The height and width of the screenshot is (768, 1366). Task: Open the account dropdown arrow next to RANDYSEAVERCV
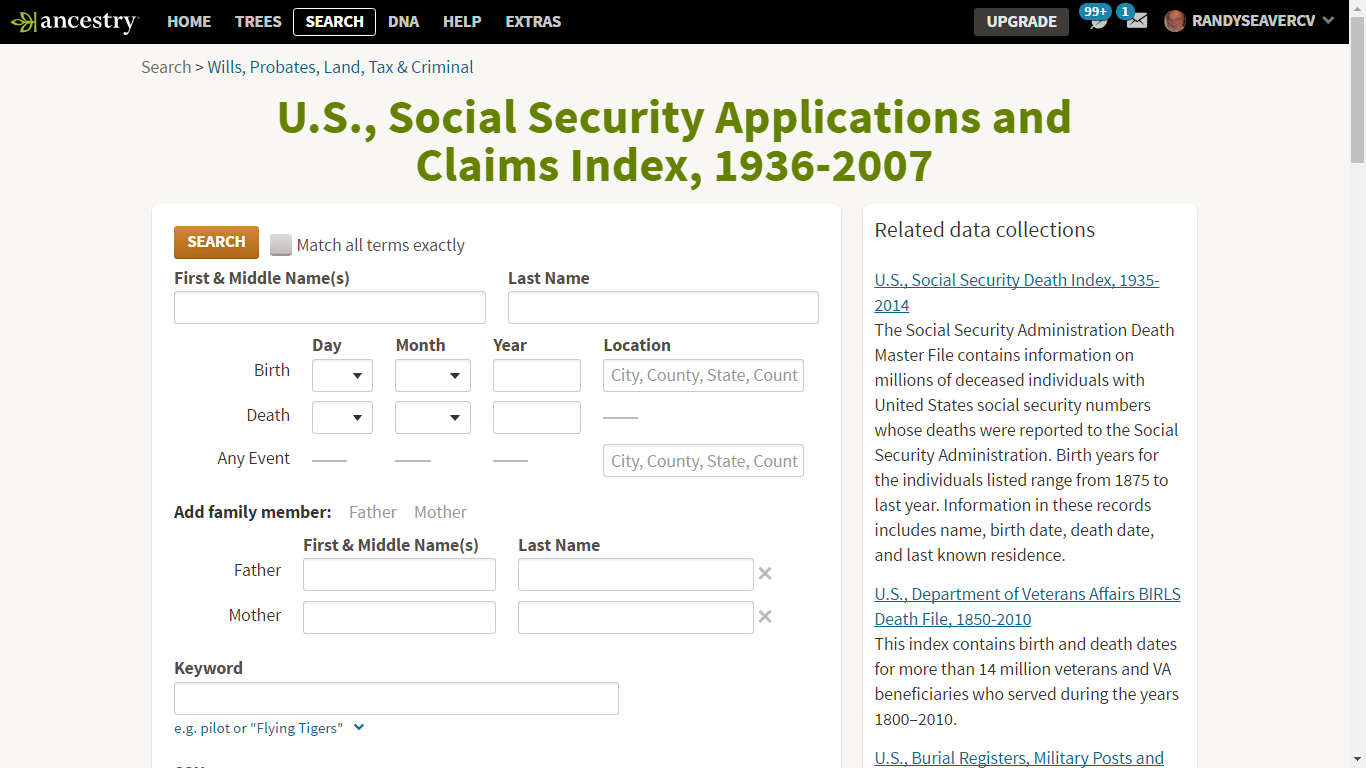click(x=1328, y=21)
